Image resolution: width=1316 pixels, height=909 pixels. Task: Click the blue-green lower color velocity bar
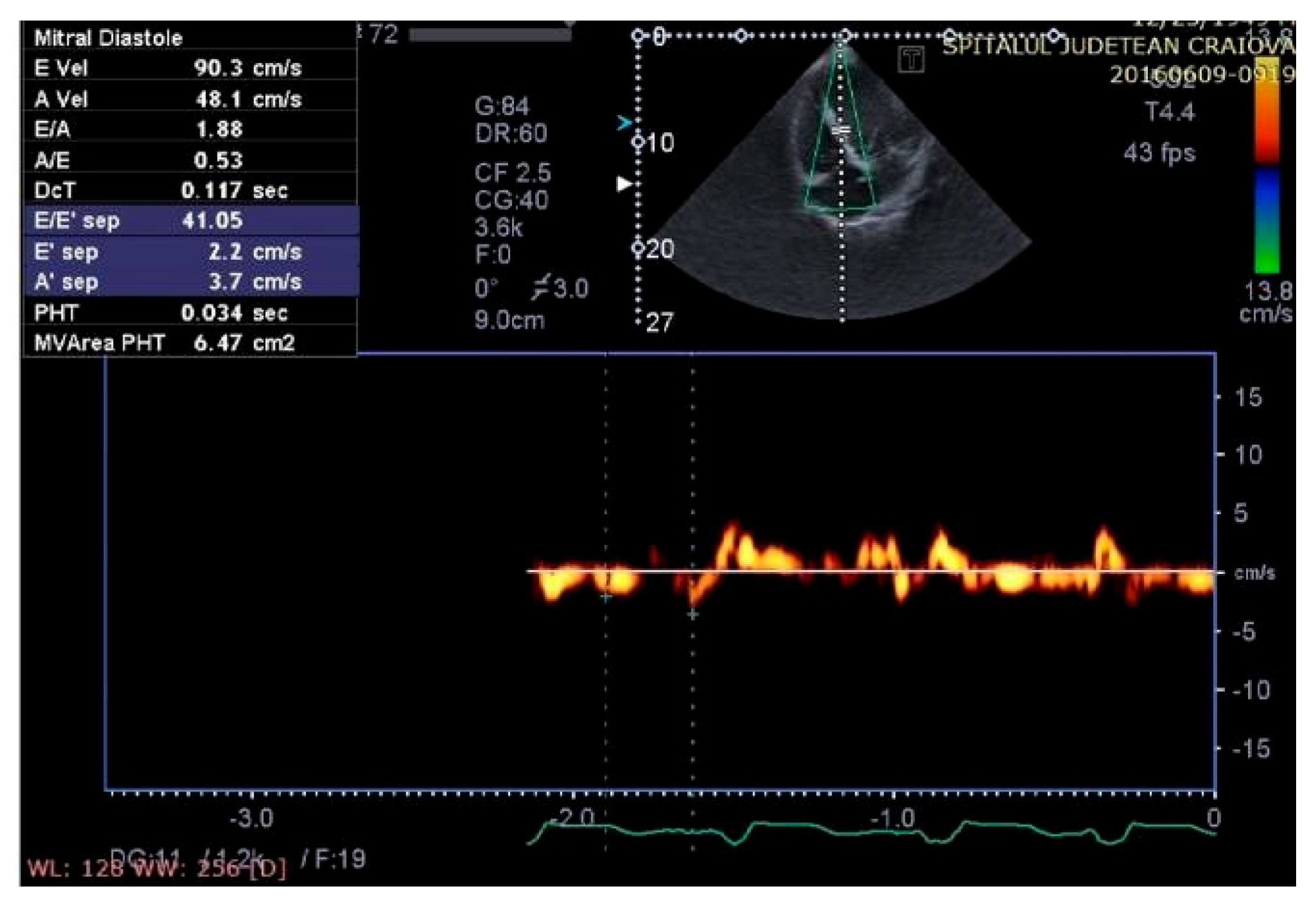point(1266,220)
